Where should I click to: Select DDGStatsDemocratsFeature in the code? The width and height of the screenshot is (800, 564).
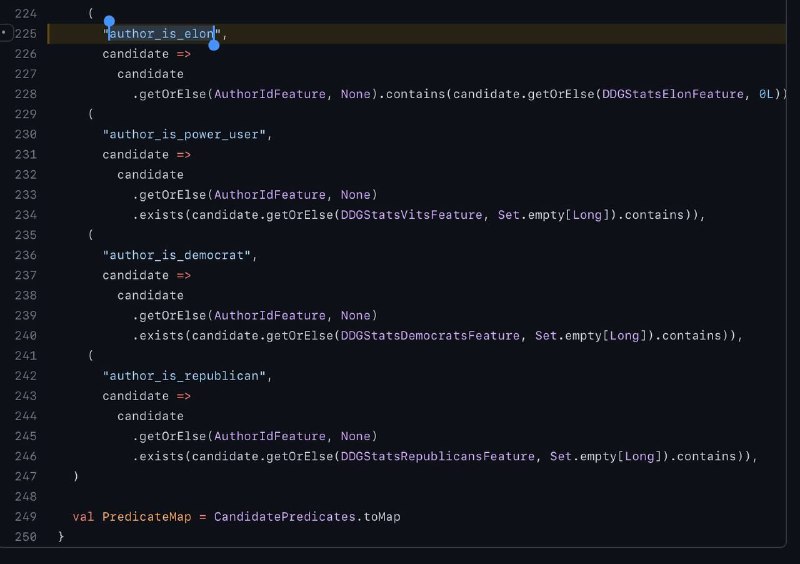click(431, 336)
